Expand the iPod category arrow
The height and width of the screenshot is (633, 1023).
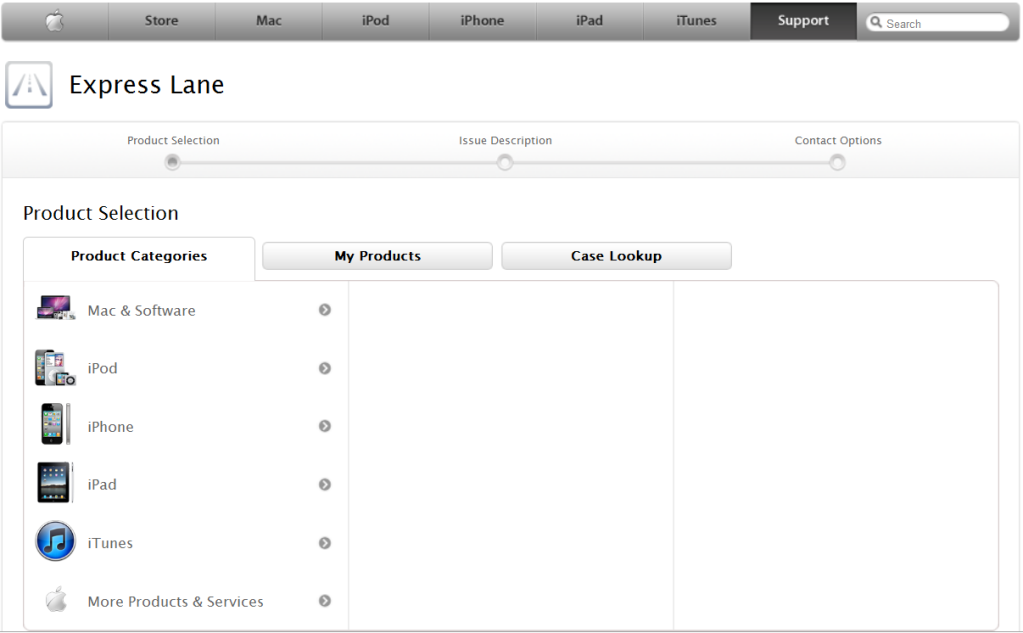[324, 368]
